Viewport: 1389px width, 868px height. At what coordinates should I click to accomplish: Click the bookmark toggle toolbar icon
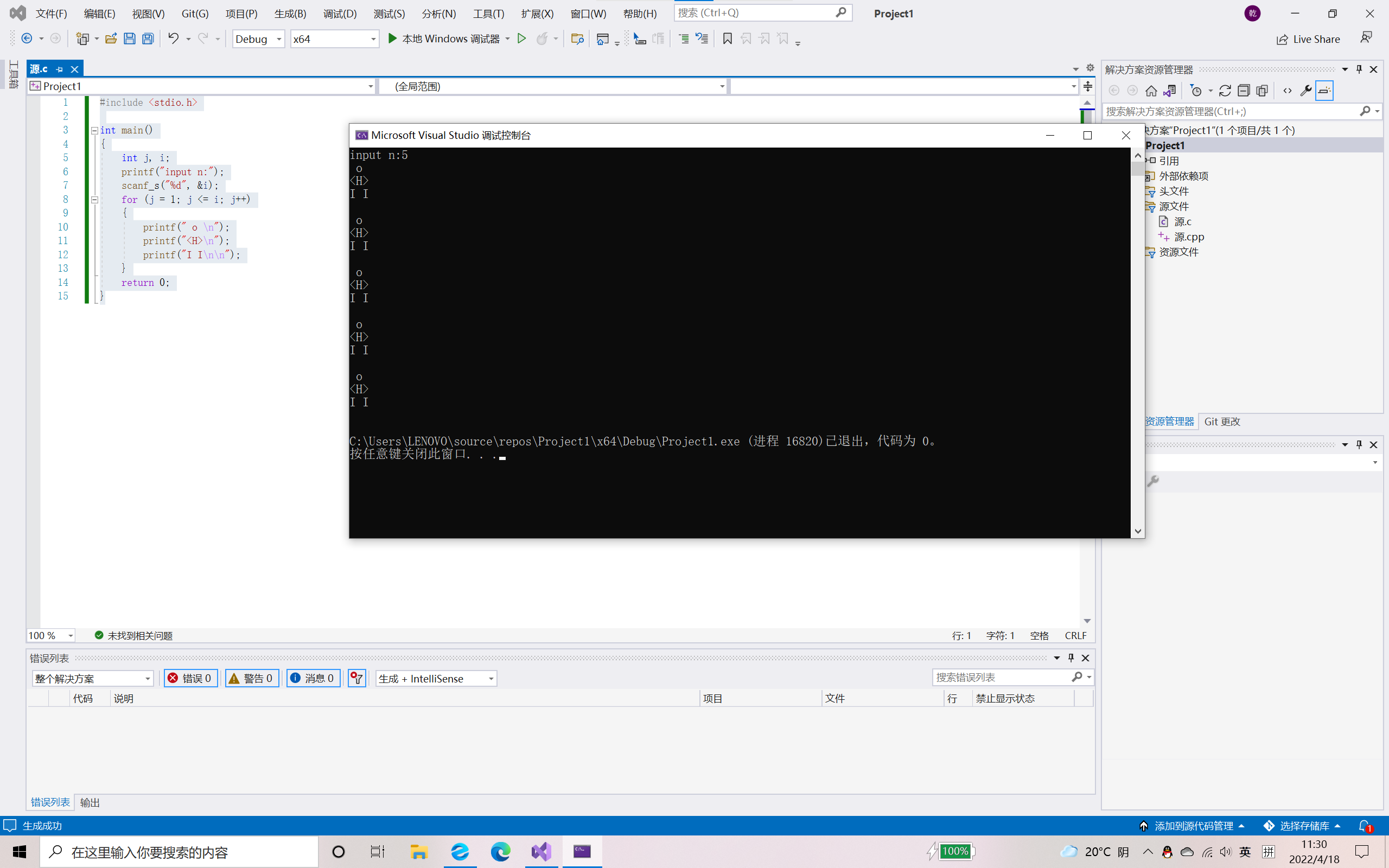tap(727, 39)
